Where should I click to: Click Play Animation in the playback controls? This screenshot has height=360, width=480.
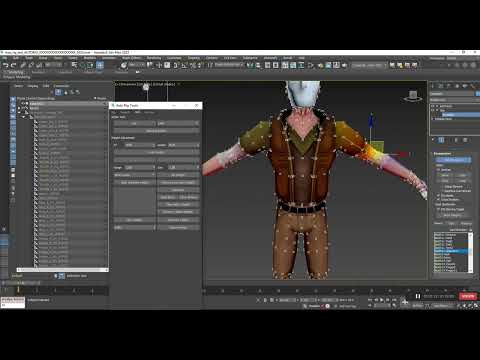click(382, 300)
